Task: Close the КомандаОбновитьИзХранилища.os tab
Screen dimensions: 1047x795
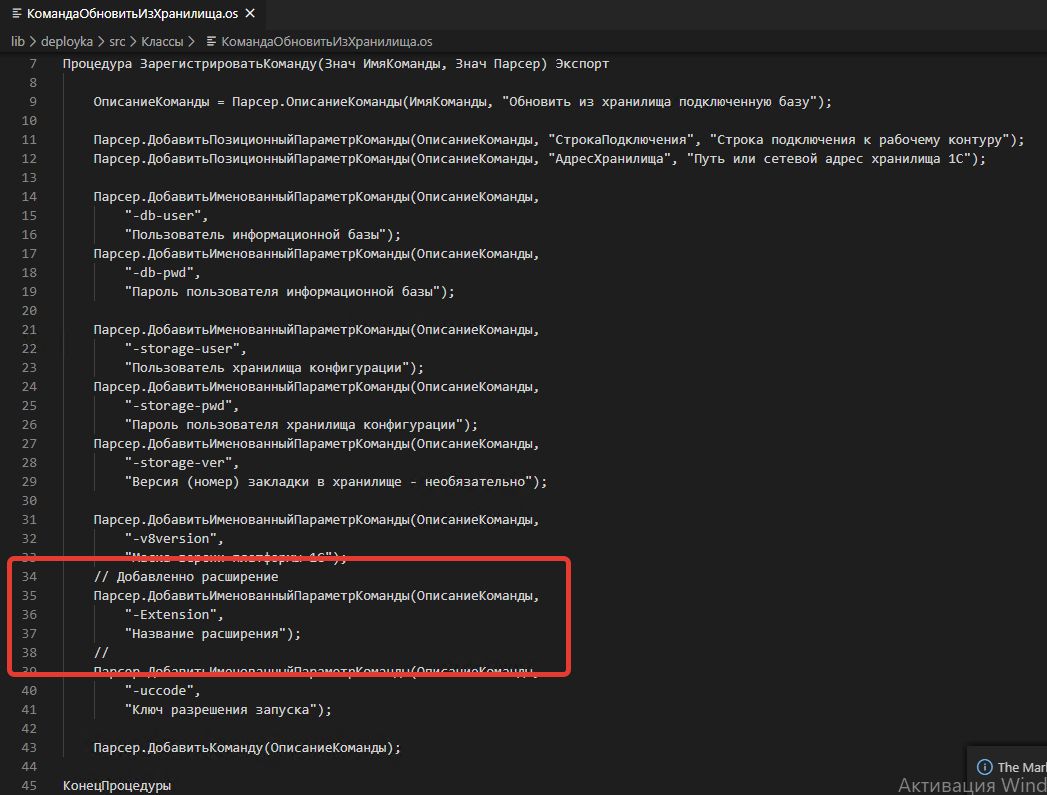Action: (x=249, y=15)
